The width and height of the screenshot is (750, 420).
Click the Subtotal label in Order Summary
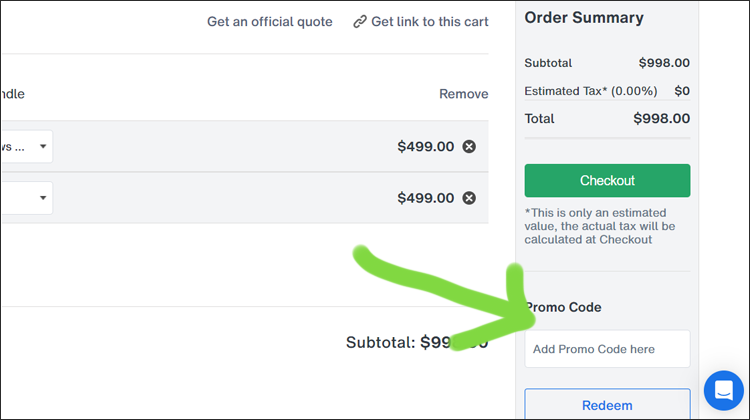[x=548, y=63]
